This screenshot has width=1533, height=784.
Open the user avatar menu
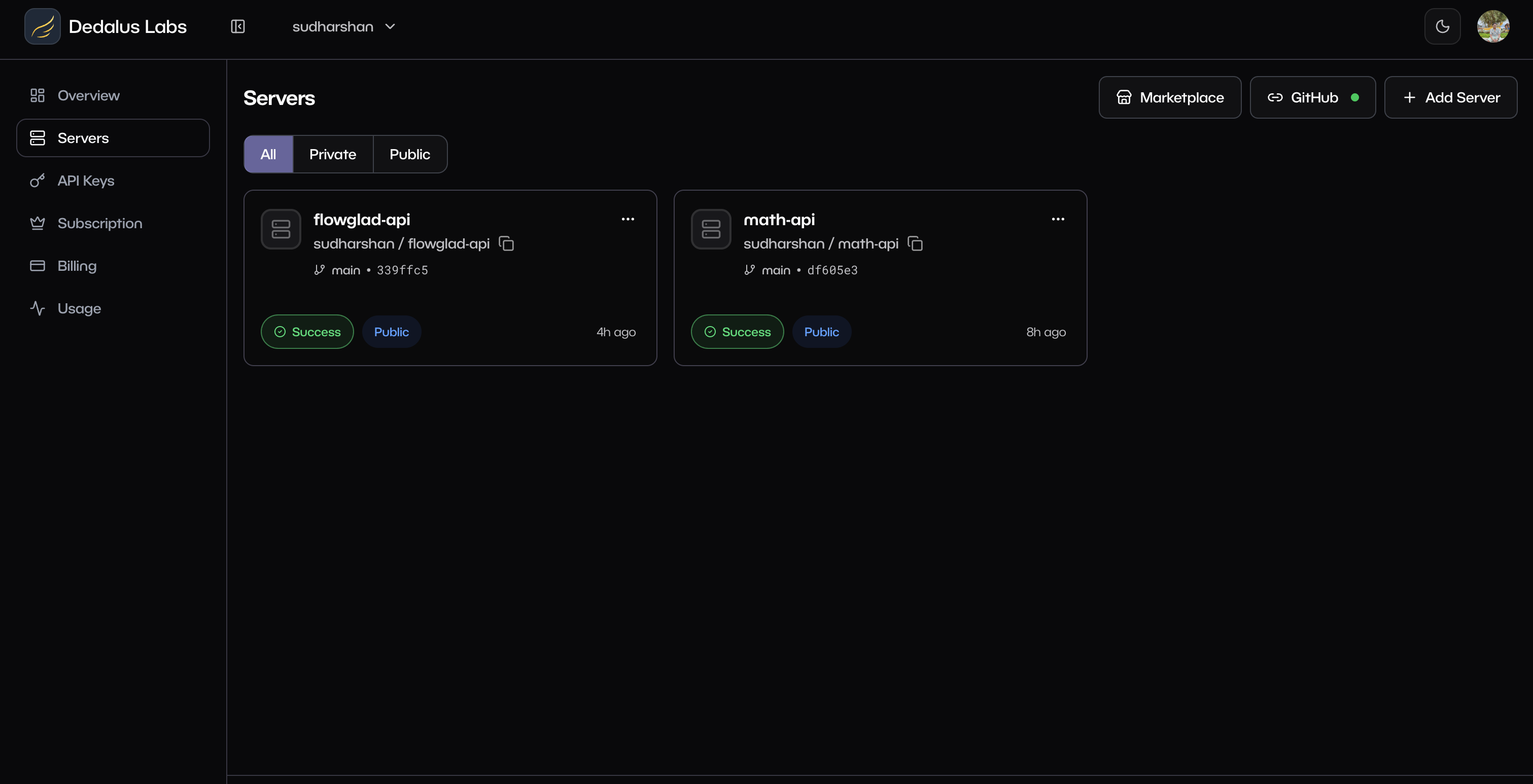[1492, 27]
